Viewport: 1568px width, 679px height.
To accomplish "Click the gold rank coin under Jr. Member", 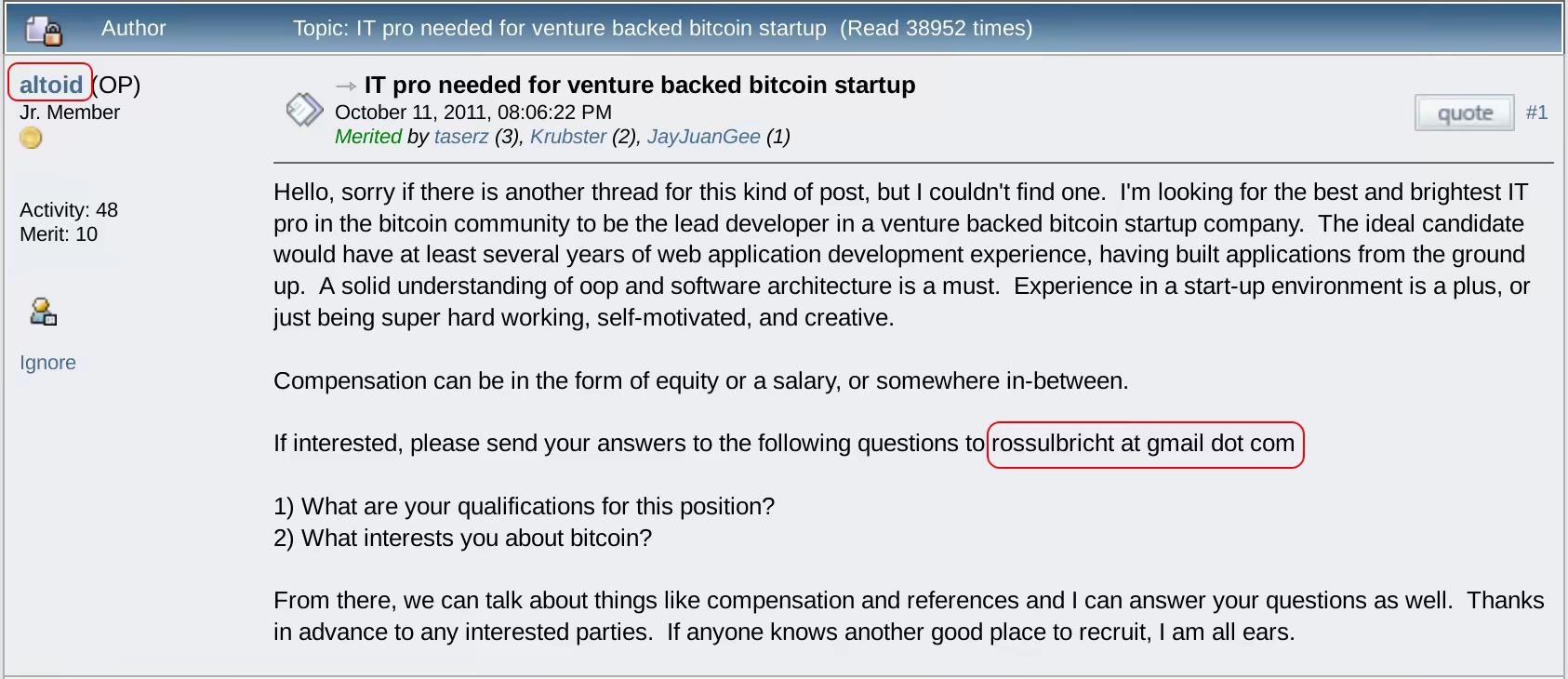I will tap(32, 139).
